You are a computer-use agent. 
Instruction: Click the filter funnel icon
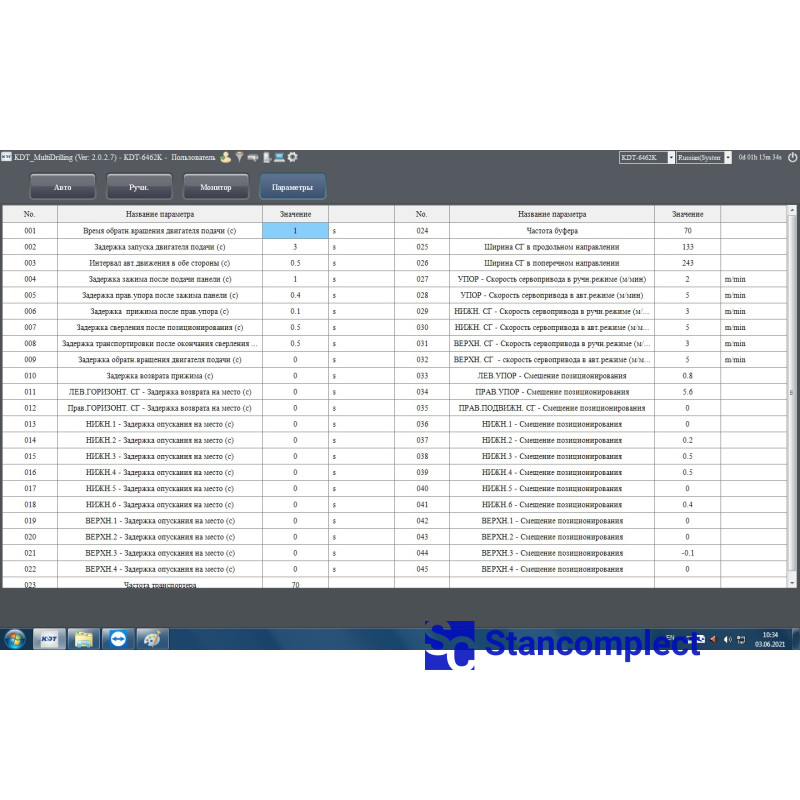pos(240,157)
